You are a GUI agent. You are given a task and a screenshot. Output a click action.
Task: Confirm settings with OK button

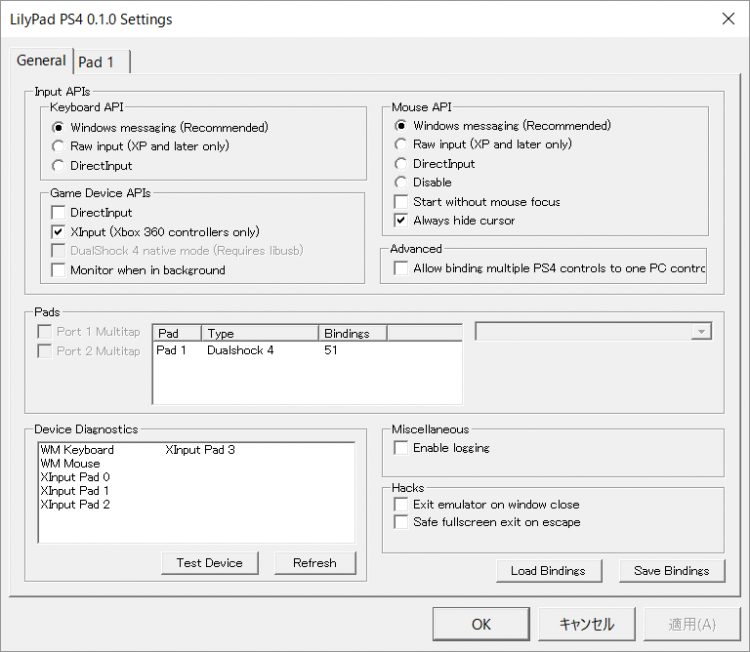pyautogui.click(x=481, y=624)
